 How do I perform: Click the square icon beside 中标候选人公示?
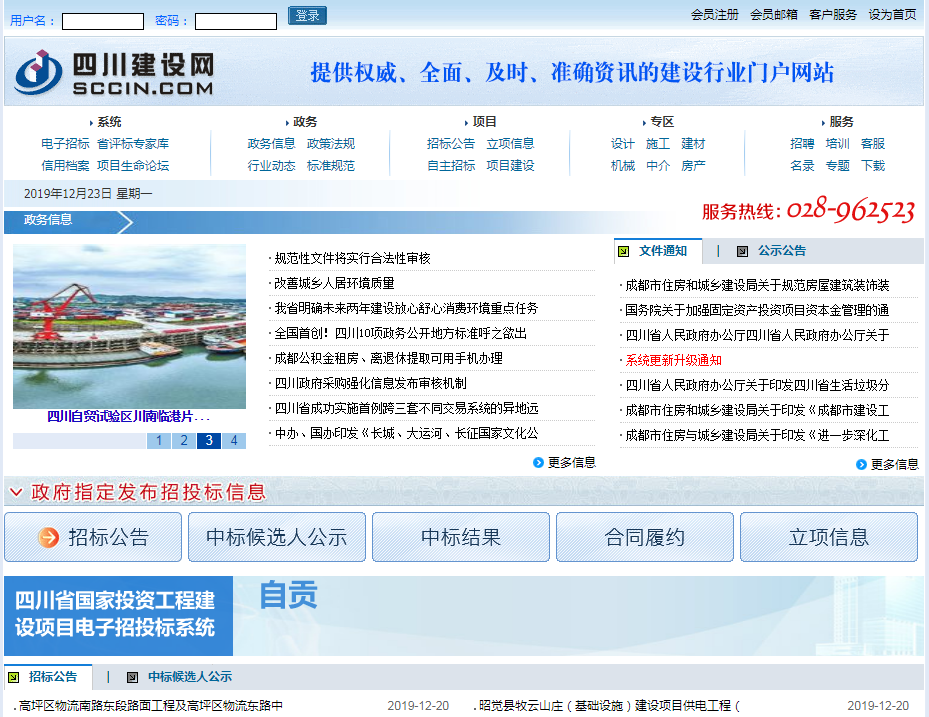point(130,676)
